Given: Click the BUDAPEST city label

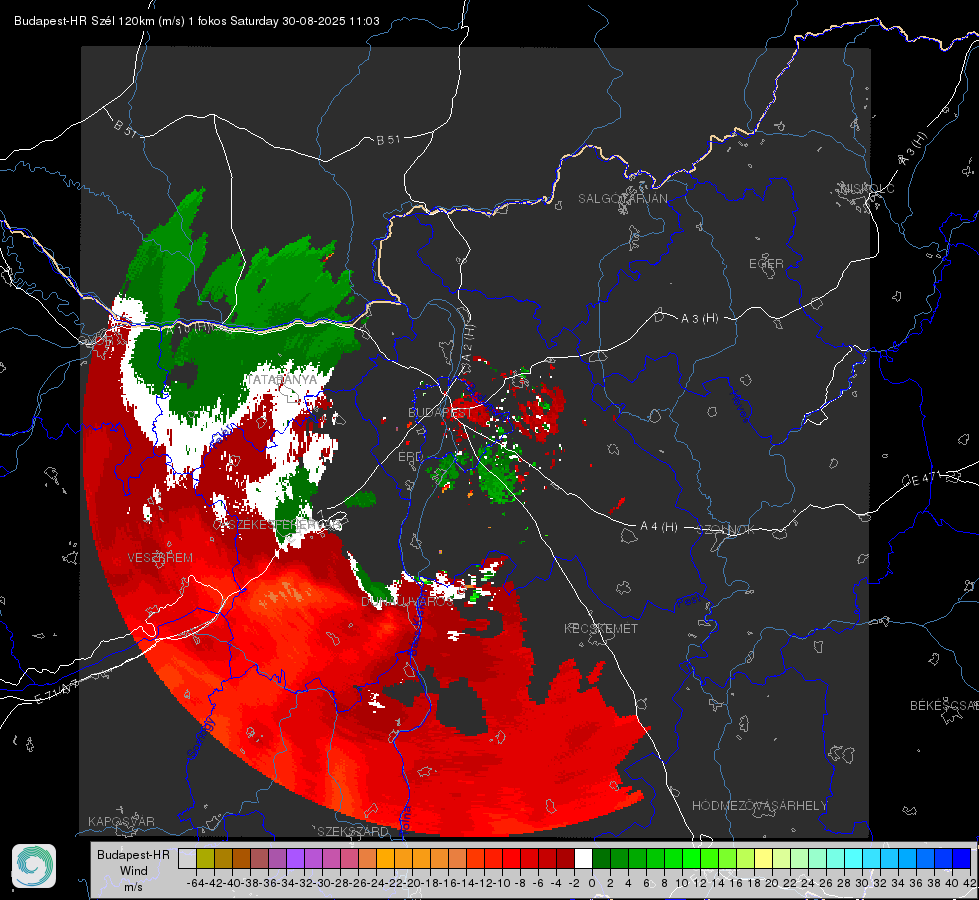Looking at the screenshot, I should (x=440, y=413).
